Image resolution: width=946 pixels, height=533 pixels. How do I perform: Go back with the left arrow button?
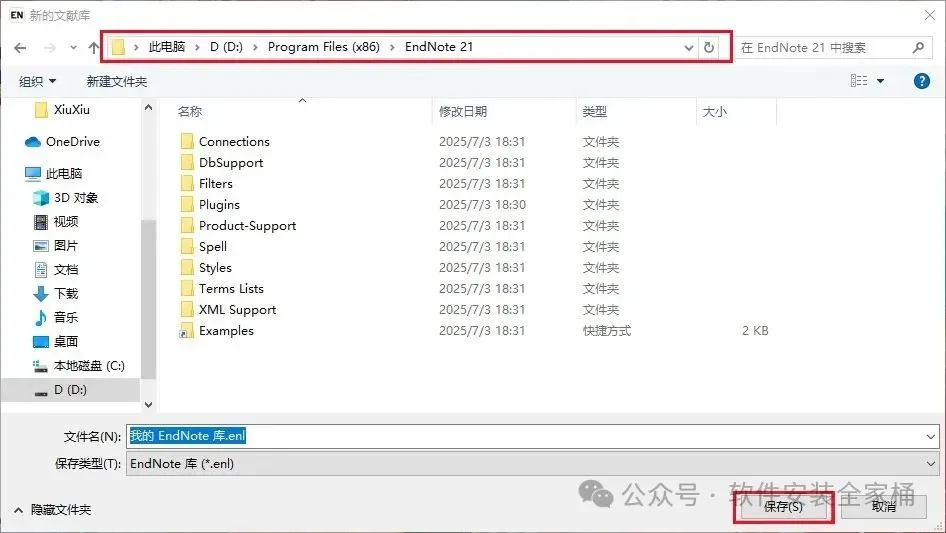point(20,48)
